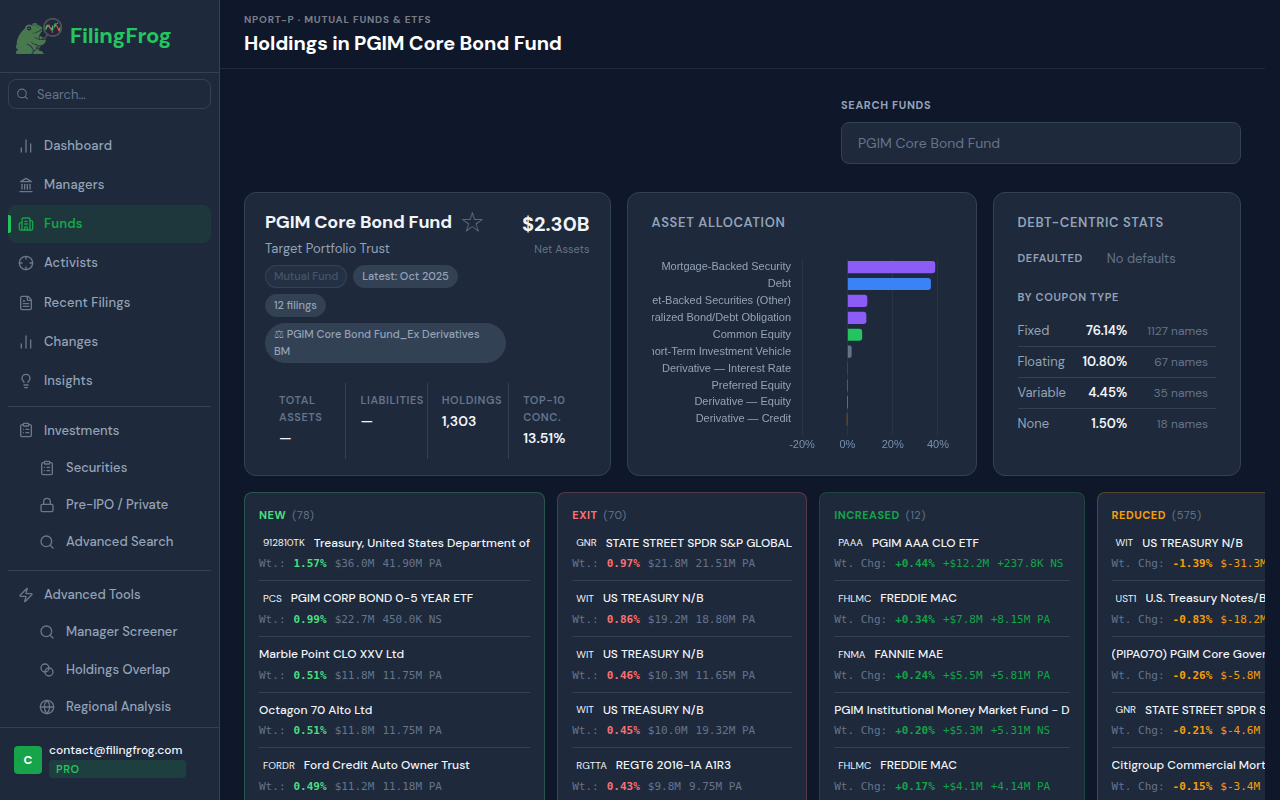This screenshot has height=800, width=1280.
Task: Click the PGIM Core Bond Fund_Ex Derivatives BM benchmark
Action: point(385,343)
